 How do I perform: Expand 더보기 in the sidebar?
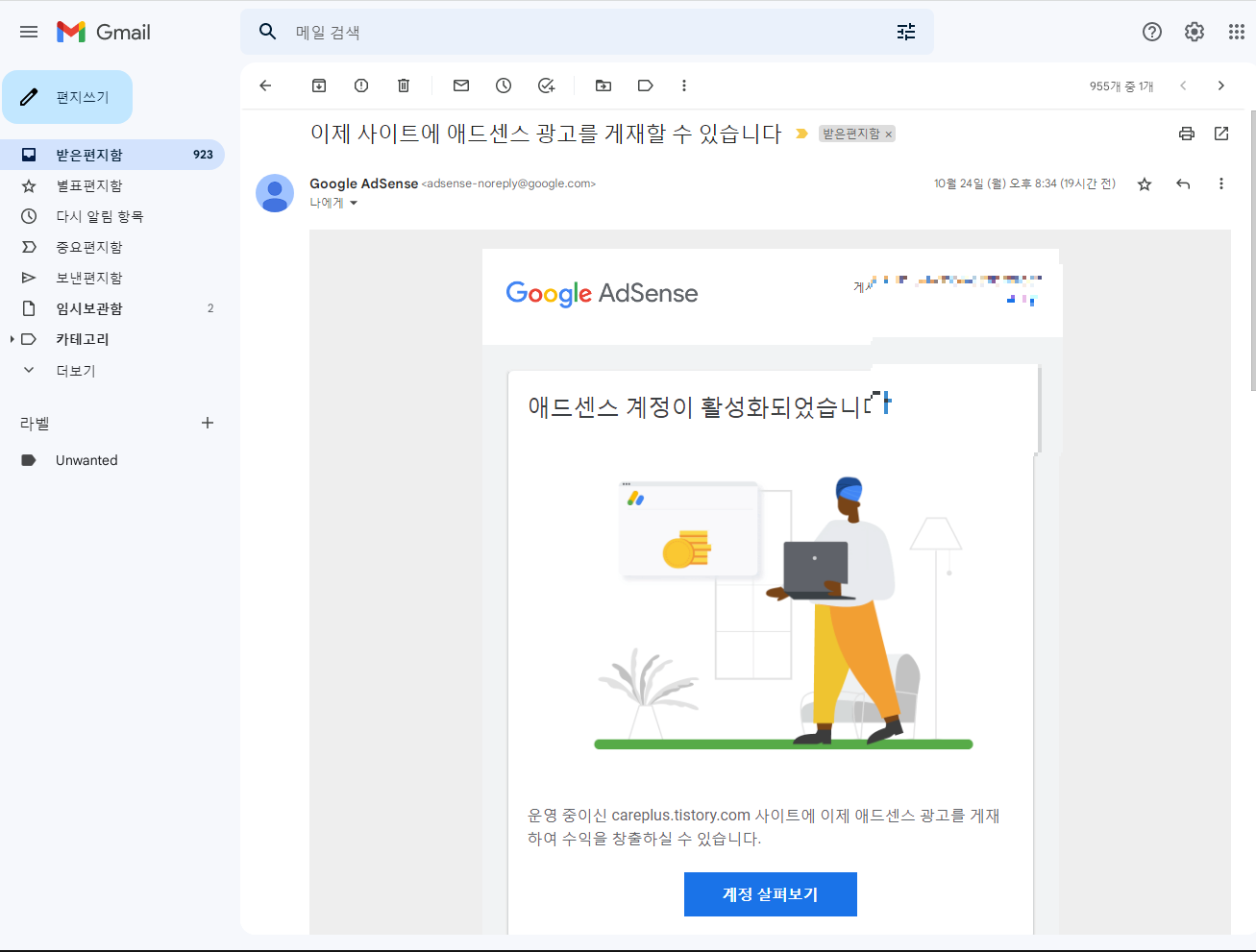tap(76, 370)
